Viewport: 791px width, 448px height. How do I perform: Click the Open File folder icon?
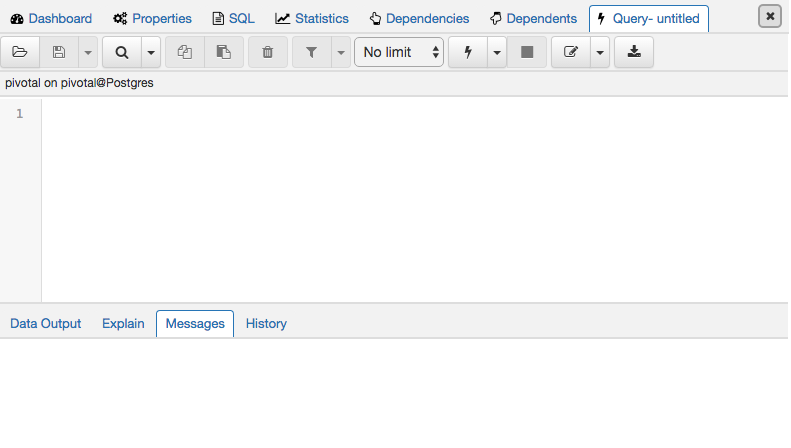tap(20, 52)
